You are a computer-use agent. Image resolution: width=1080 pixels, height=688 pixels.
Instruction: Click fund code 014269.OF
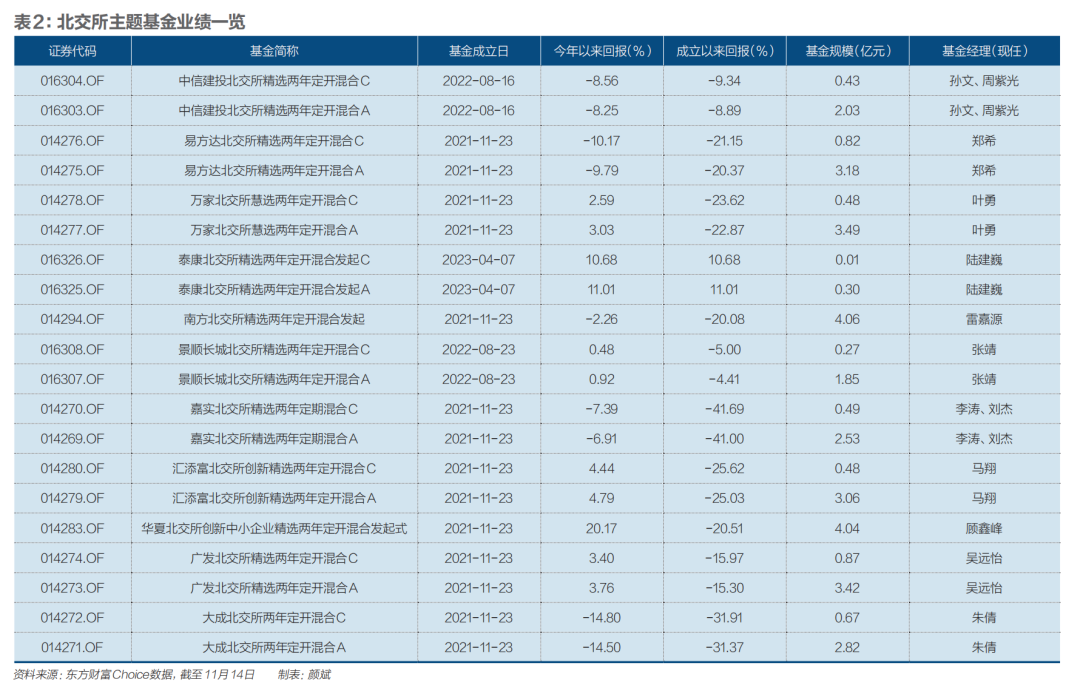tap(72, 439)
